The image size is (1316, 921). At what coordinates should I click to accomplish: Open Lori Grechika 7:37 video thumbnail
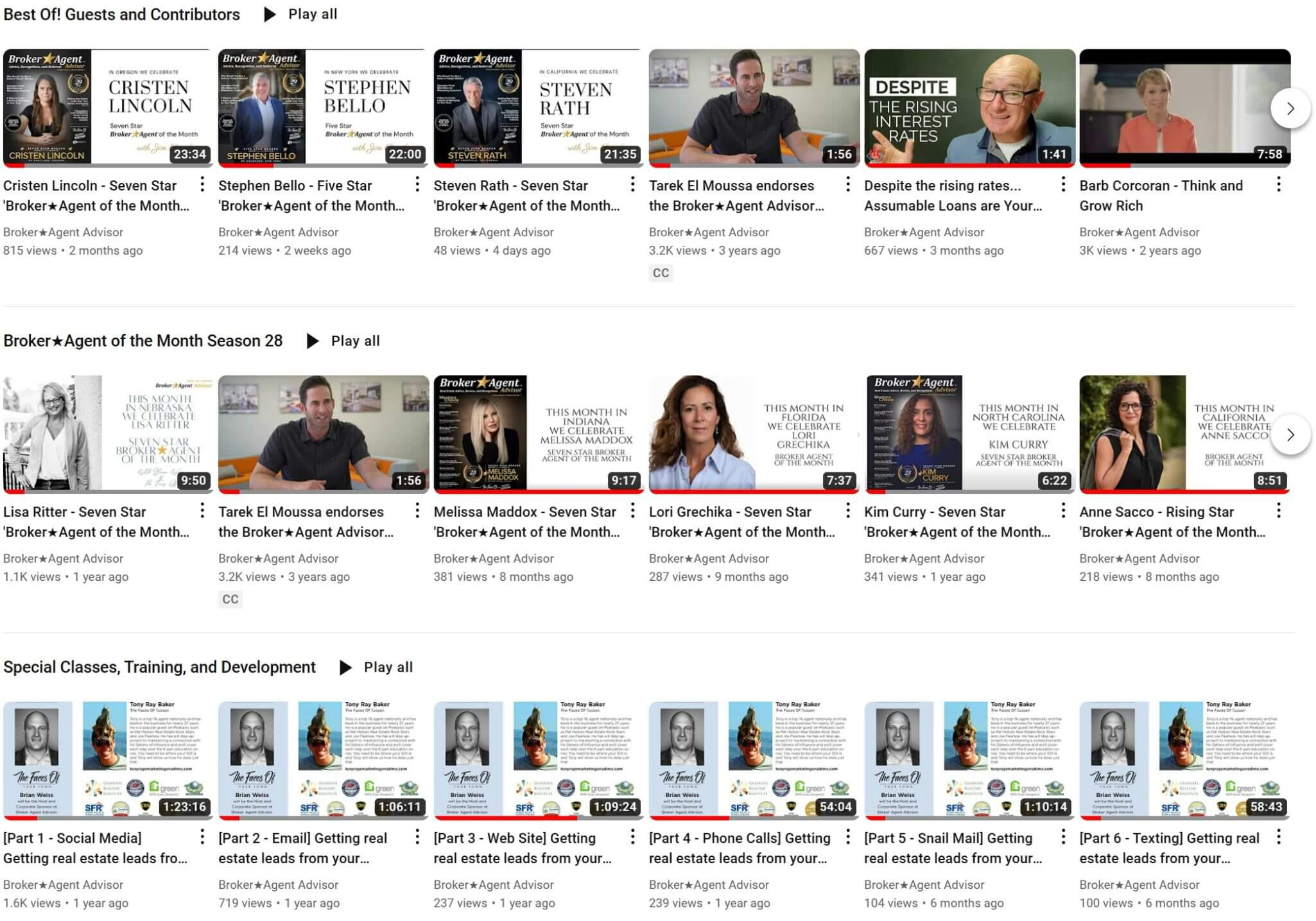click(754, 435)
